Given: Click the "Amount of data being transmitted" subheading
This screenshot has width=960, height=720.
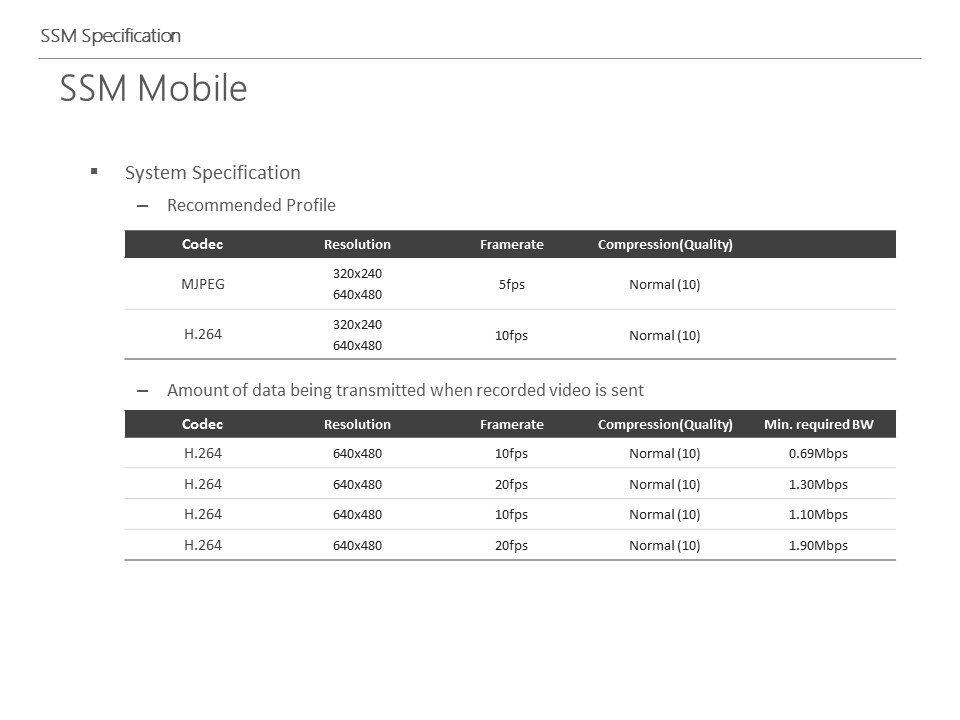Looking at the screenshot, I should 405,391.
